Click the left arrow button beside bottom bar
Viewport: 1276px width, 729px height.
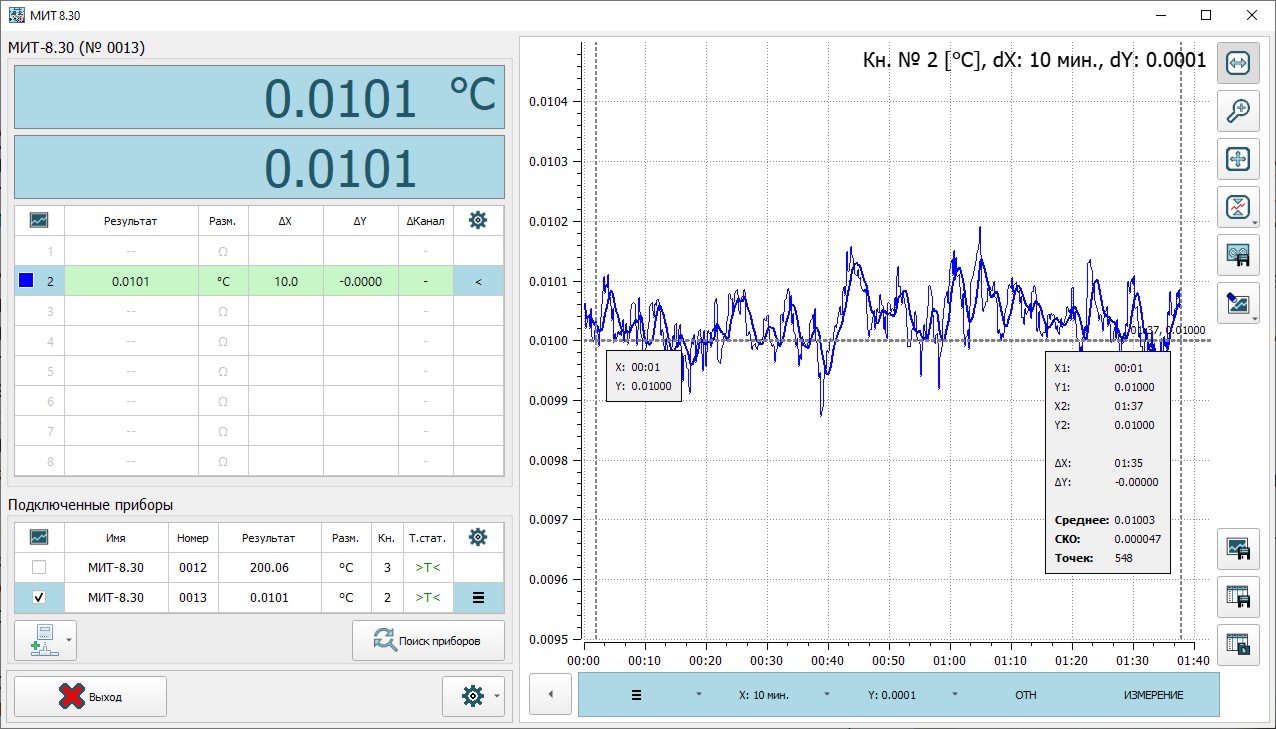click(550, 695)
